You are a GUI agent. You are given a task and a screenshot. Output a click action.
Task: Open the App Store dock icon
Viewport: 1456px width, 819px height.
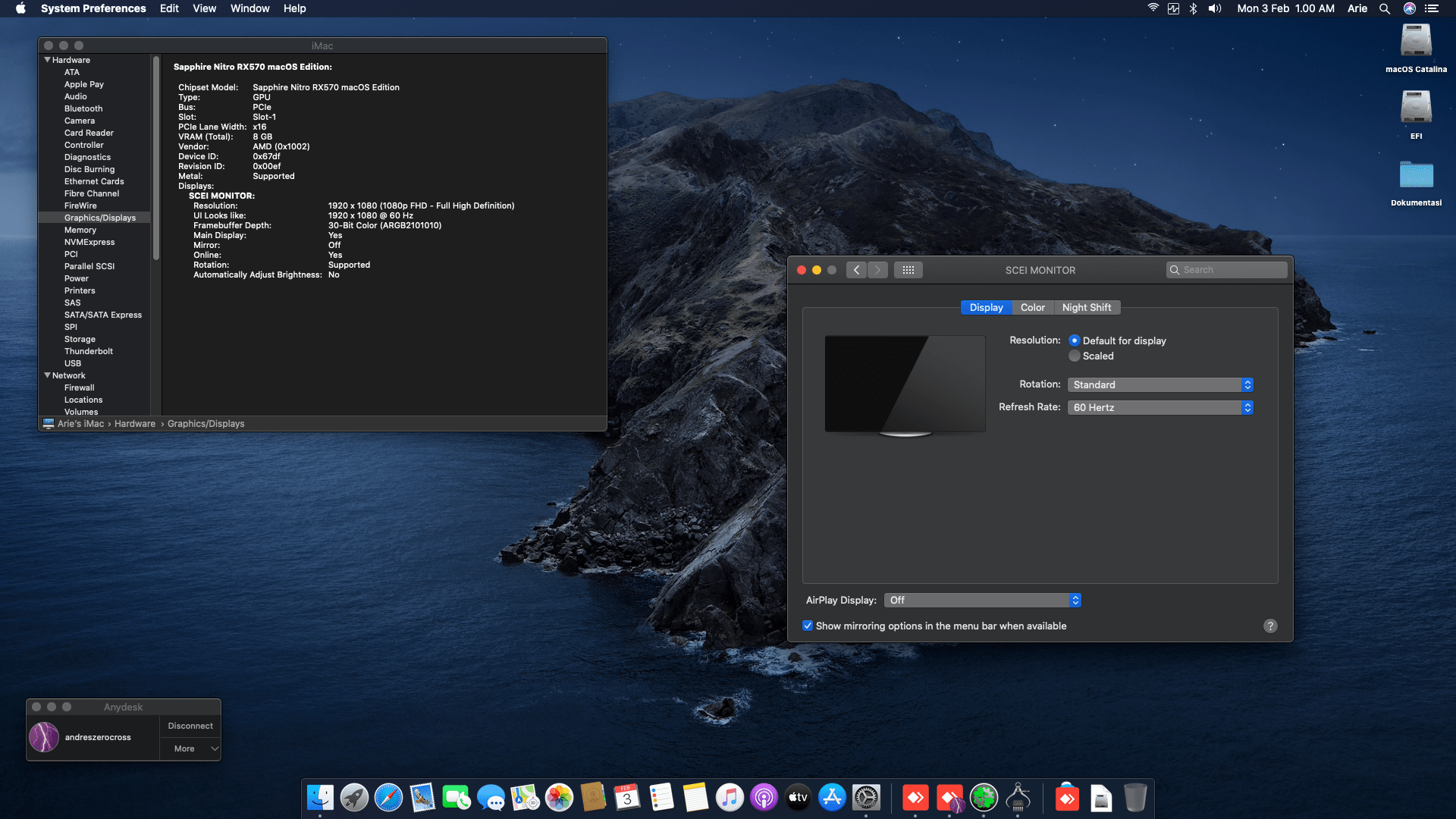(832, 798)
